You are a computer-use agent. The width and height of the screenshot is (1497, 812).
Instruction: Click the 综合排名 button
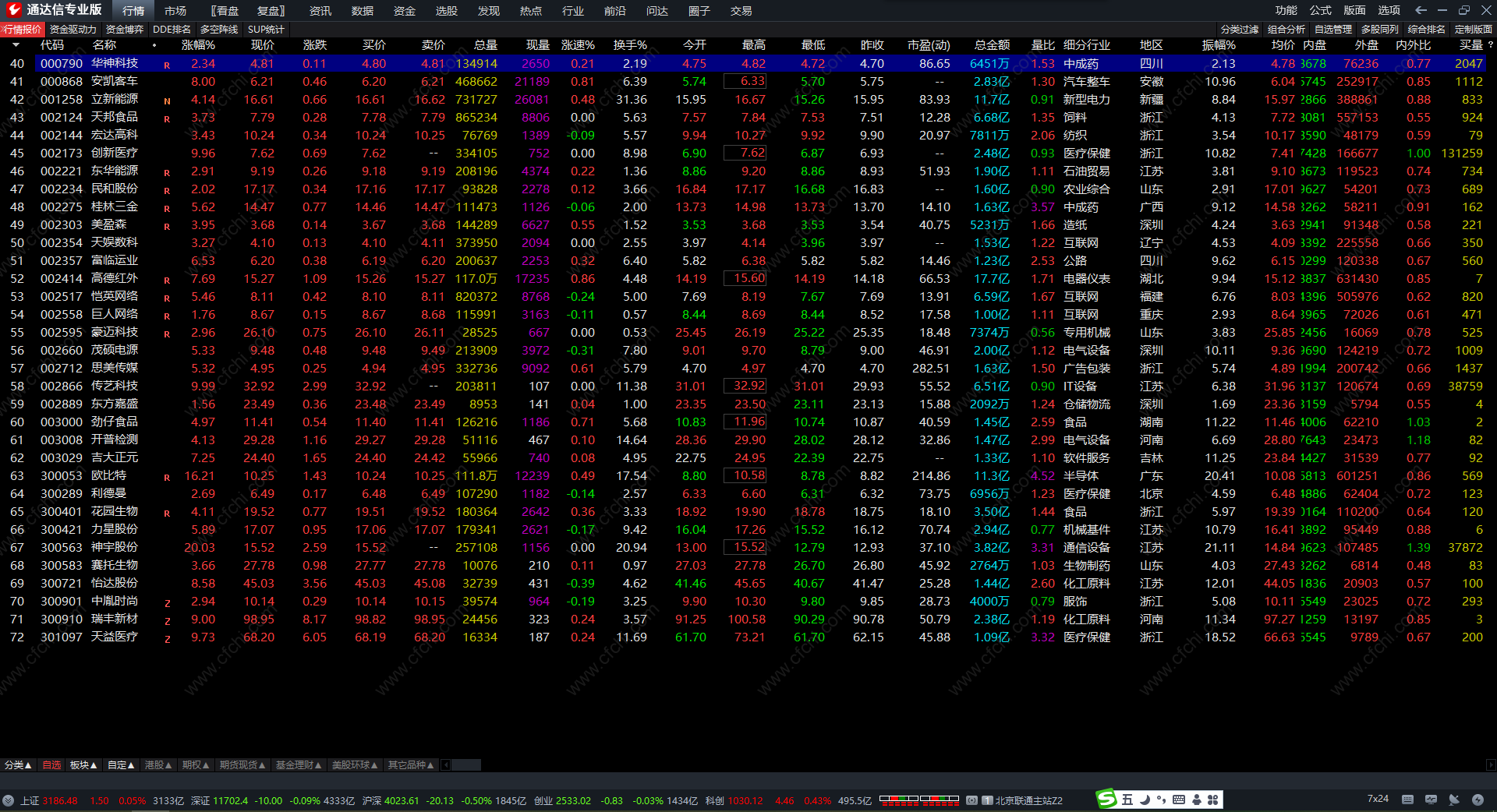1427,30
